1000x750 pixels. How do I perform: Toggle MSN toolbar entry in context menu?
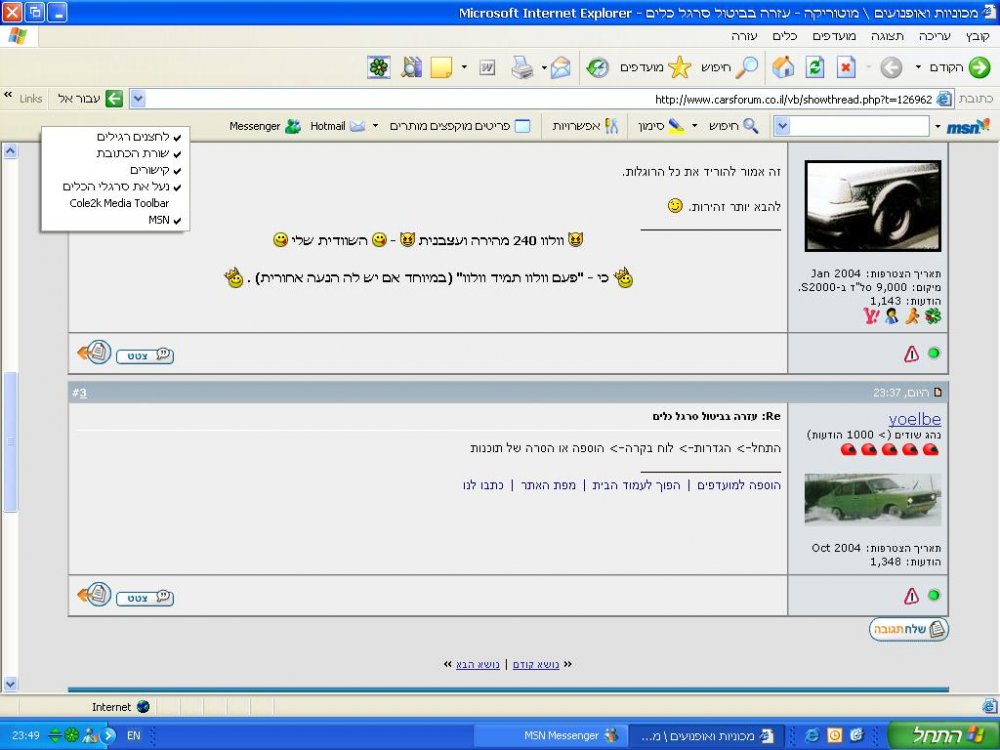click(115, 220)
